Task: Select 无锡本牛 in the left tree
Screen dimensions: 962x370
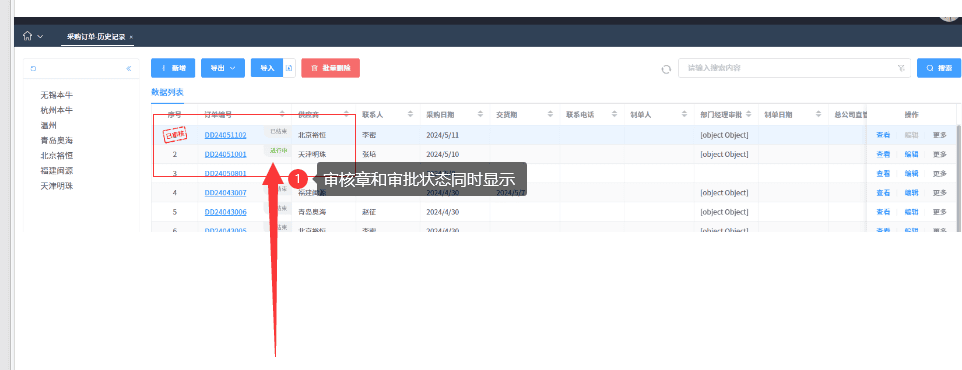Action: 56,95
